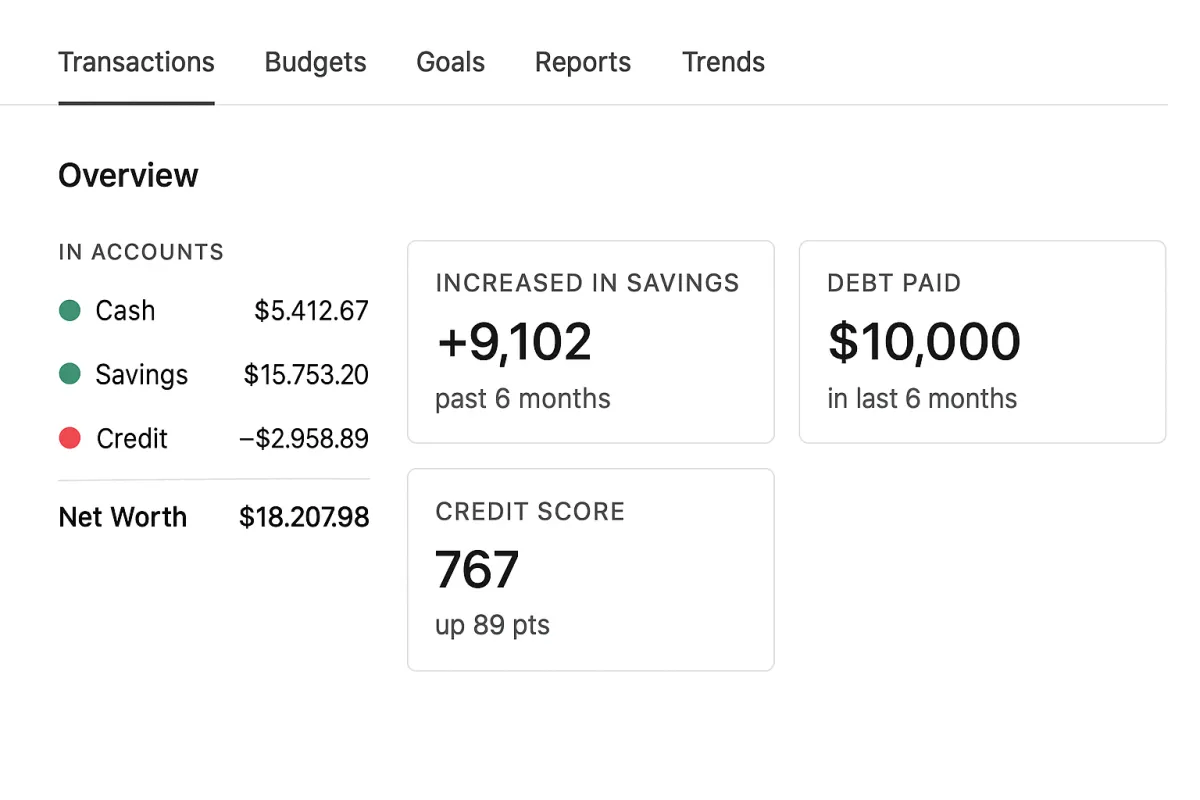
Task: Click the green dot beside Savings
Action: point(70,375)
